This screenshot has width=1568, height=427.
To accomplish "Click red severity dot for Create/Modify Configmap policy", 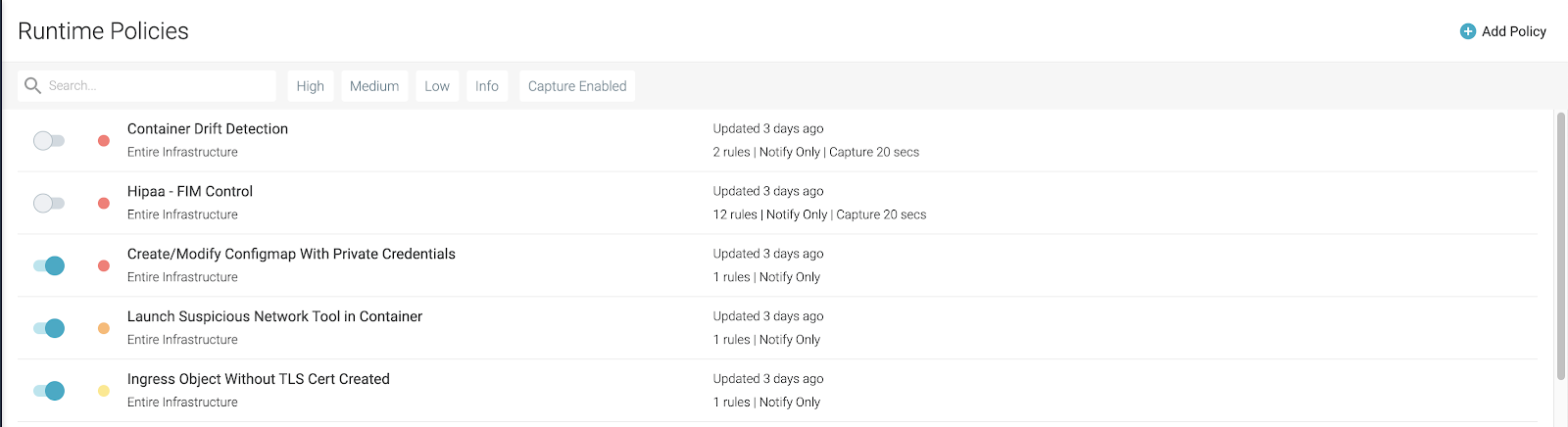I will pos(104,266).
